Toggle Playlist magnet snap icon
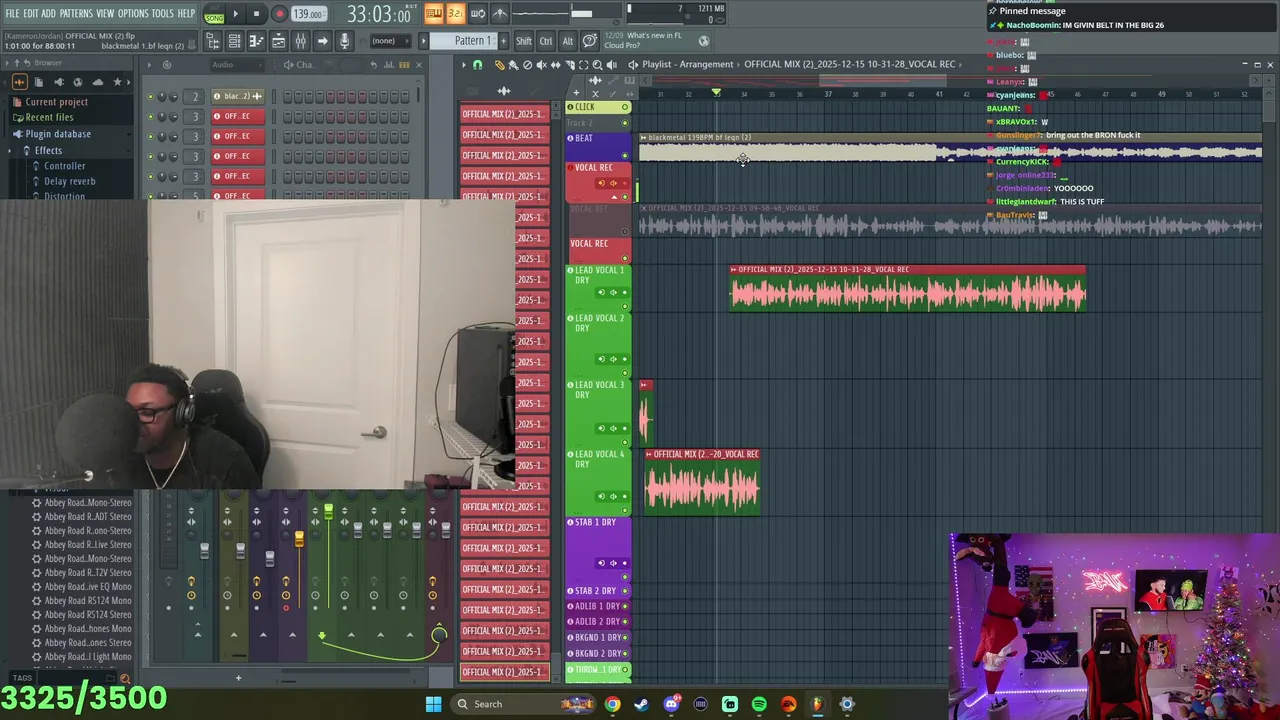Viewport: 1280px width, 720px height. tap(478, 65)
